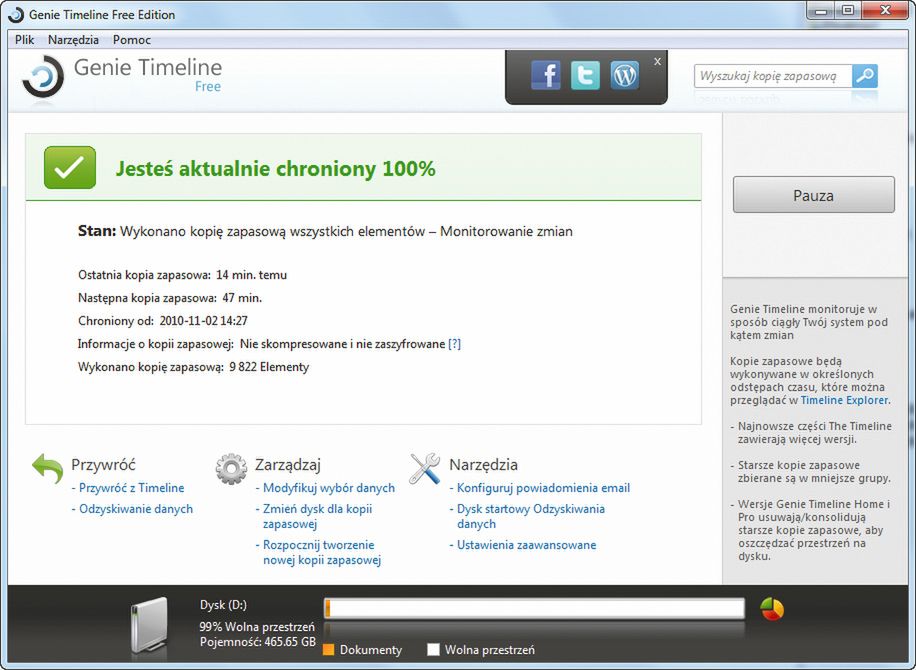Click the Zarządzaj section heading

(x=288, y=465)
